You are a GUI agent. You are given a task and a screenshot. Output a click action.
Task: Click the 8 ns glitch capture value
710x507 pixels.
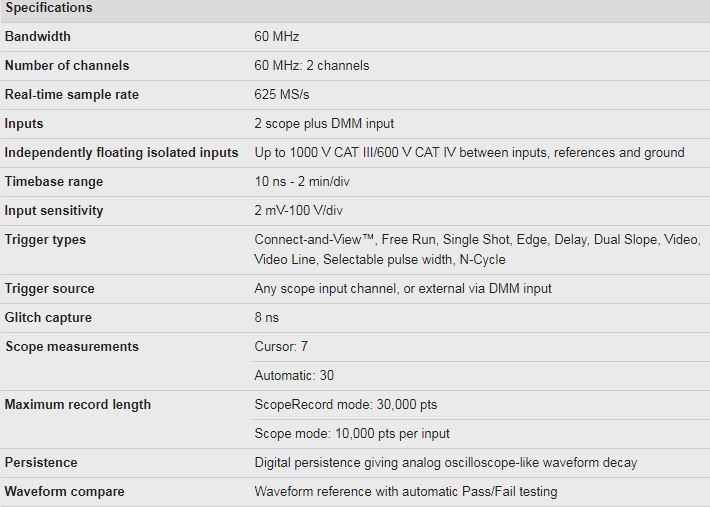click(x=267, y=317)
